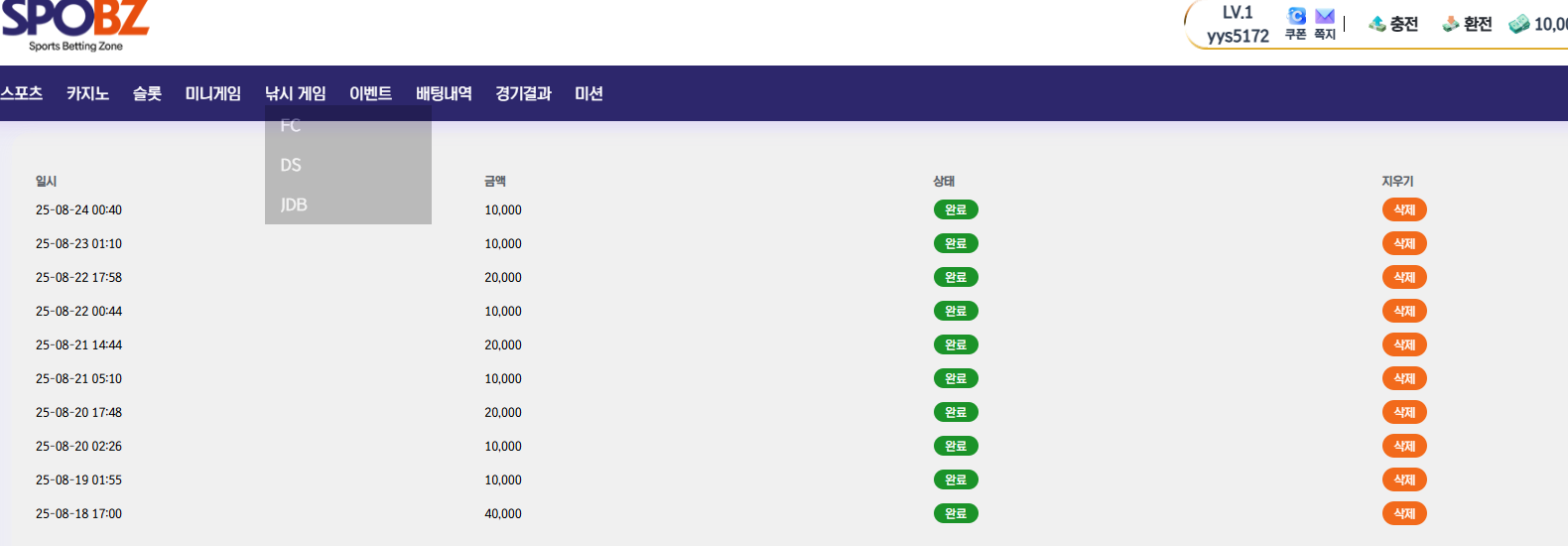Open the 쪽지 message envelope icon
Screen dimensions: 1568x546
coord(1325,16)
